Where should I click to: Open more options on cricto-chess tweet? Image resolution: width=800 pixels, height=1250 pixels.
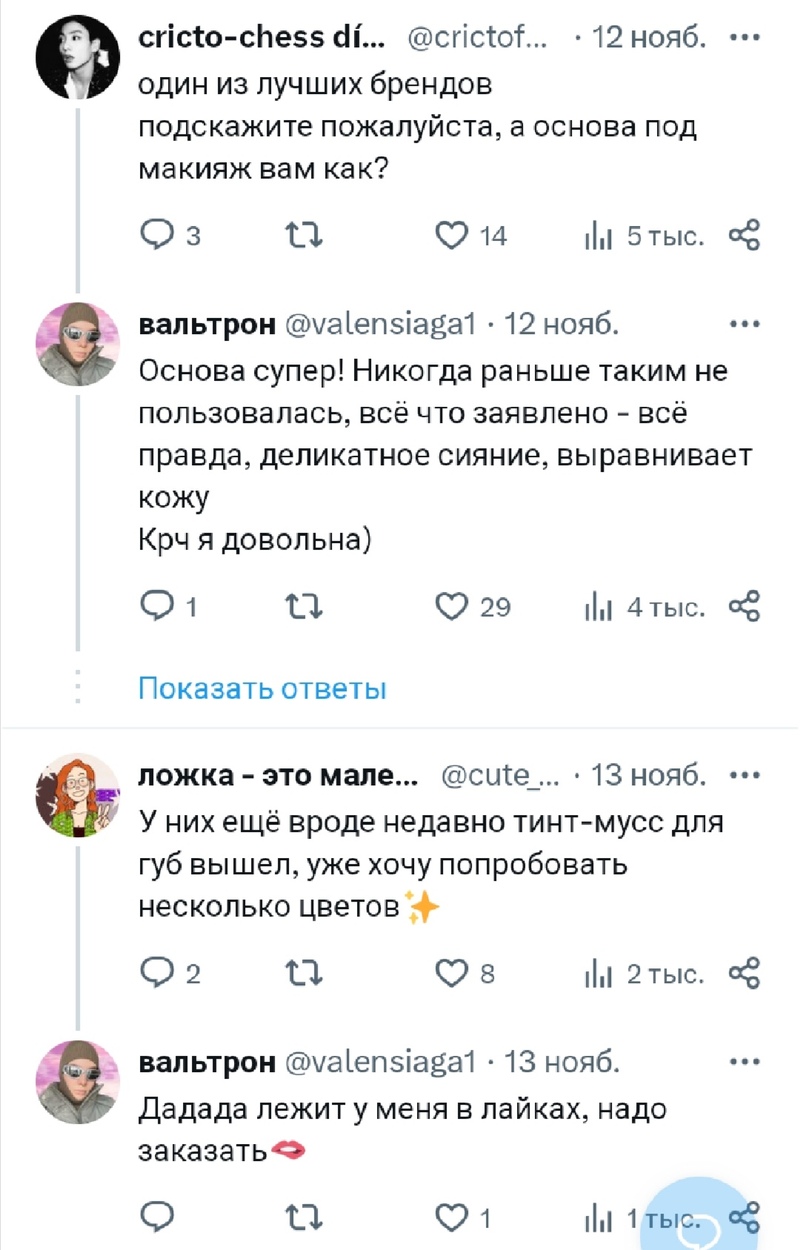(x=745, y=38)
